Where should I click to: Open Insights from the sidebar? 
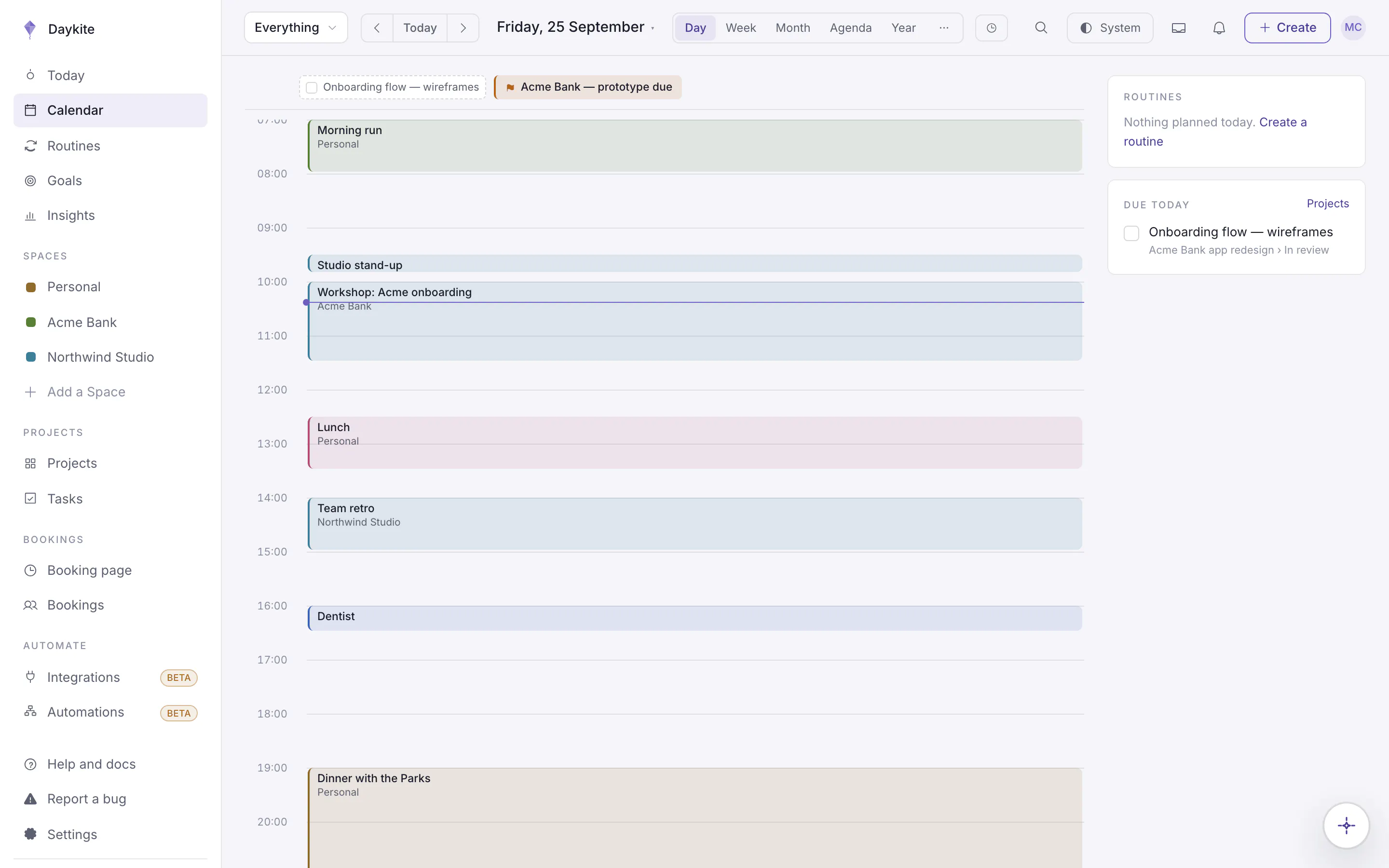point(110,215)
